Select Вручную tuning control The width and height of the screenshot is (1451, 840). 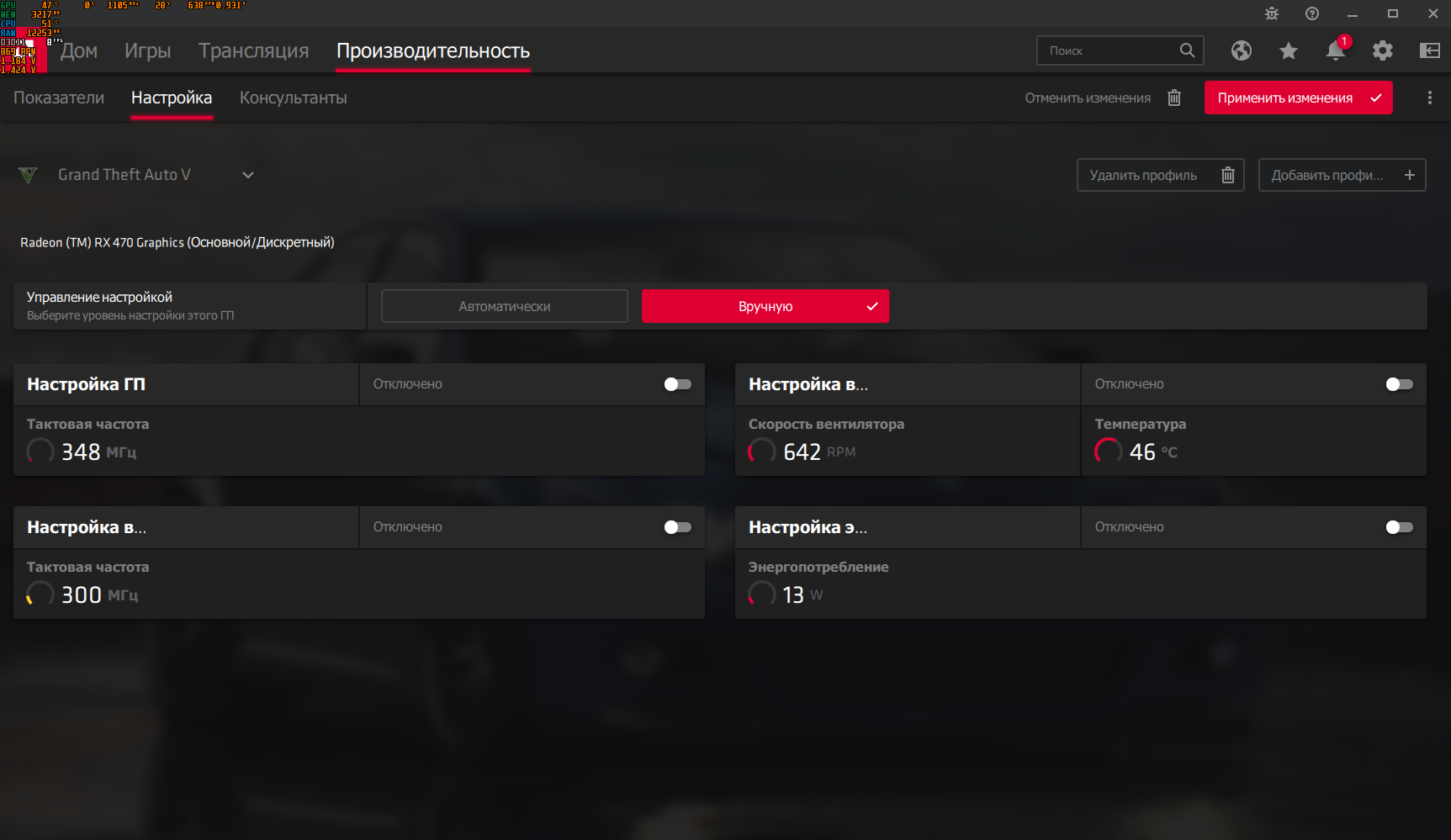[765, 306]
